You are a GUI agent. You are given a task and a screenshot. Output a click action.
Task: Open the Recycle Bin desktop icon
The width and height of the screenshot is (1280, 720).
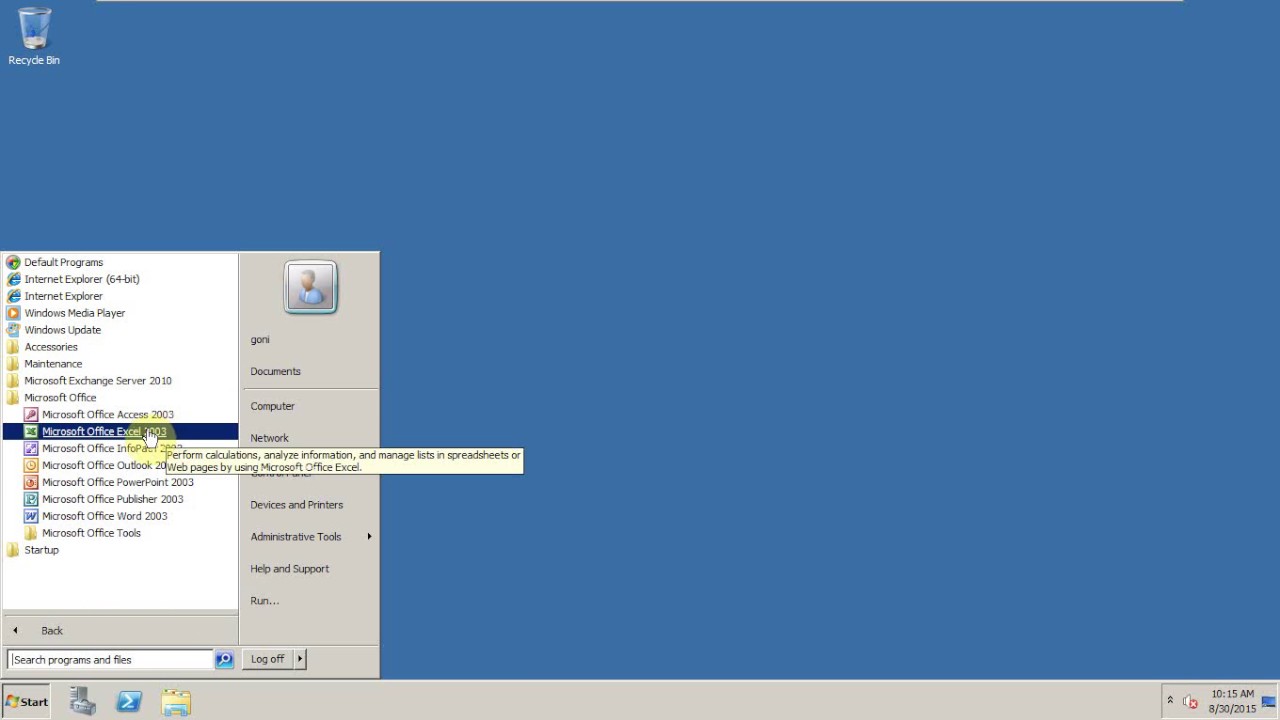coord(34,37)
